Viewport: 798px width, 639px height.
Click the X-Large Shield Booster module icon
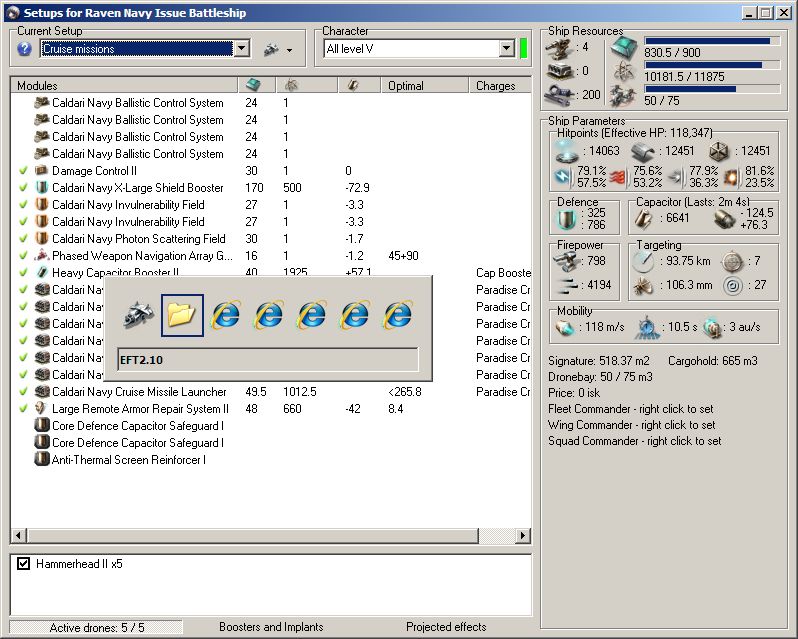(x=41, y=187)
